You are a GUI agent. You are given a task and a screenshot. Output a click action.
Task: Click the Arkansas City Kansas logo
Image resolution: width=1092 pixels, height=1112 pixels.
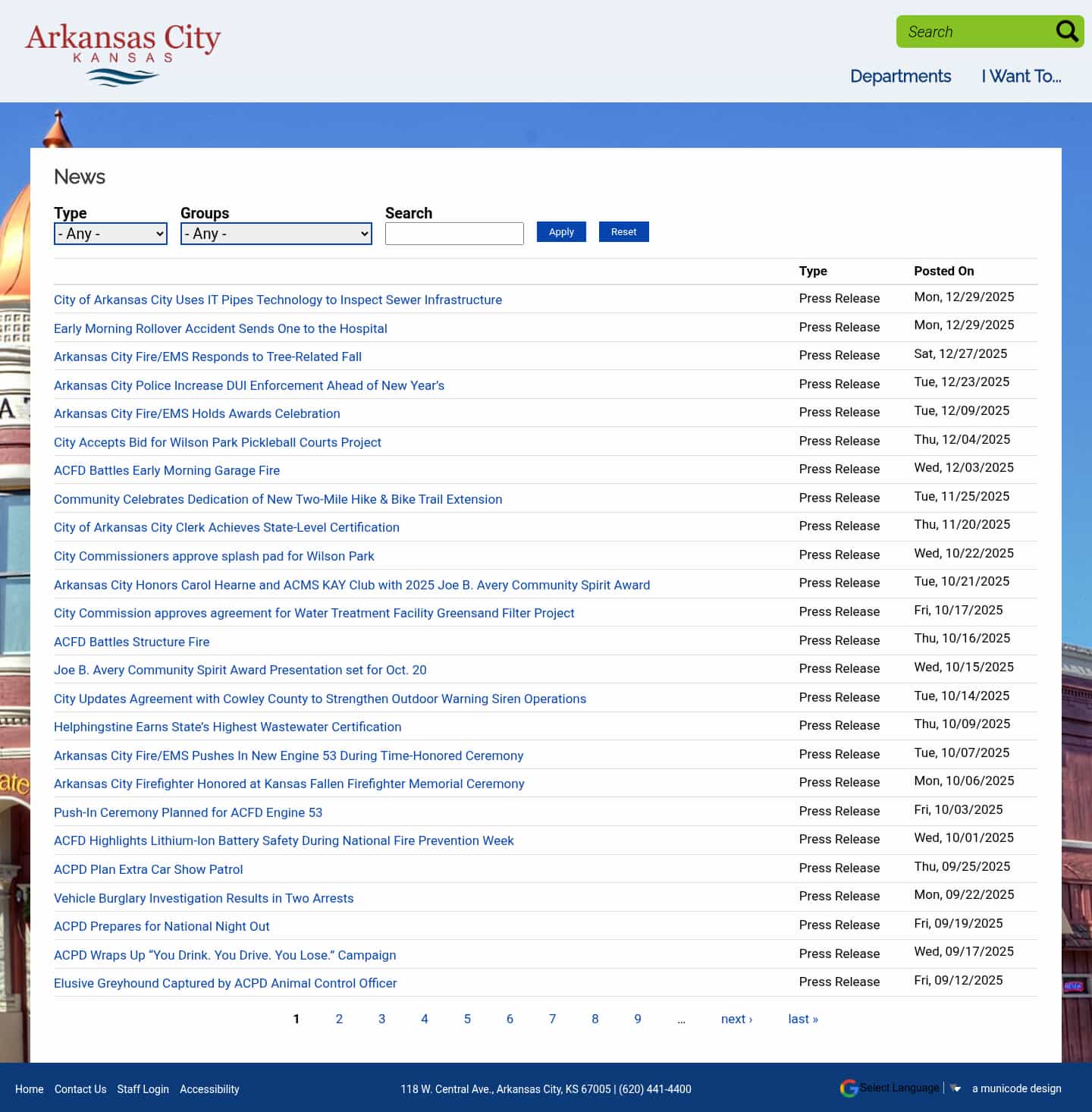point(123,51)
